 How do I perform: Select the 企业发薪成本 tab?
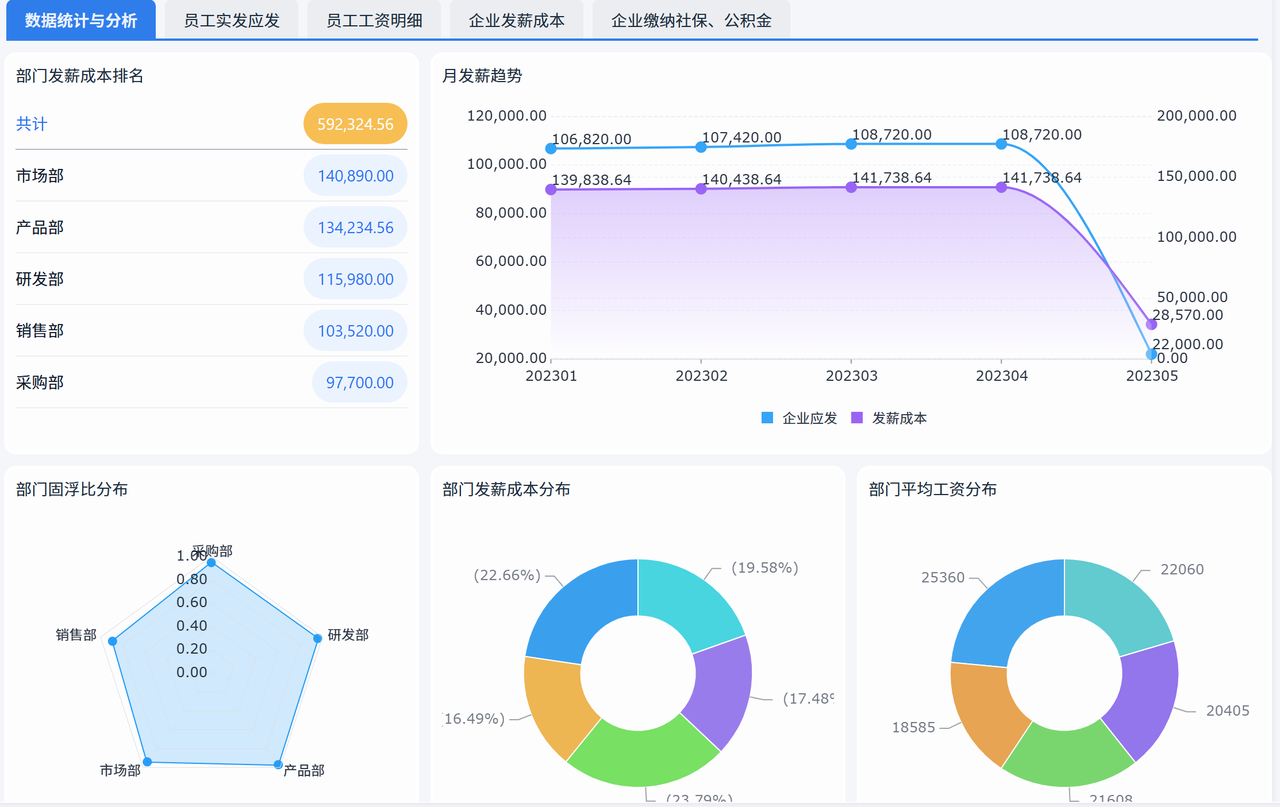(517, 20)
